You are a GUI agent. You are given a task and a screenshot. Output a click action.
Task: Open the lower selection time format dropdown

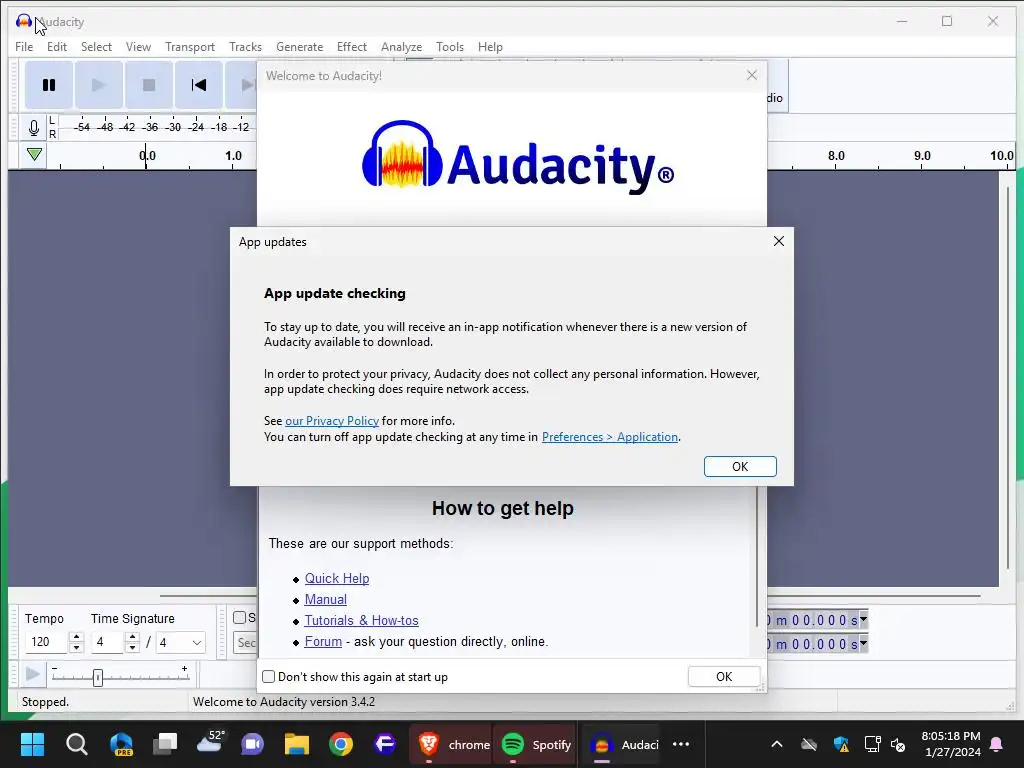click(x=863, y=643)
